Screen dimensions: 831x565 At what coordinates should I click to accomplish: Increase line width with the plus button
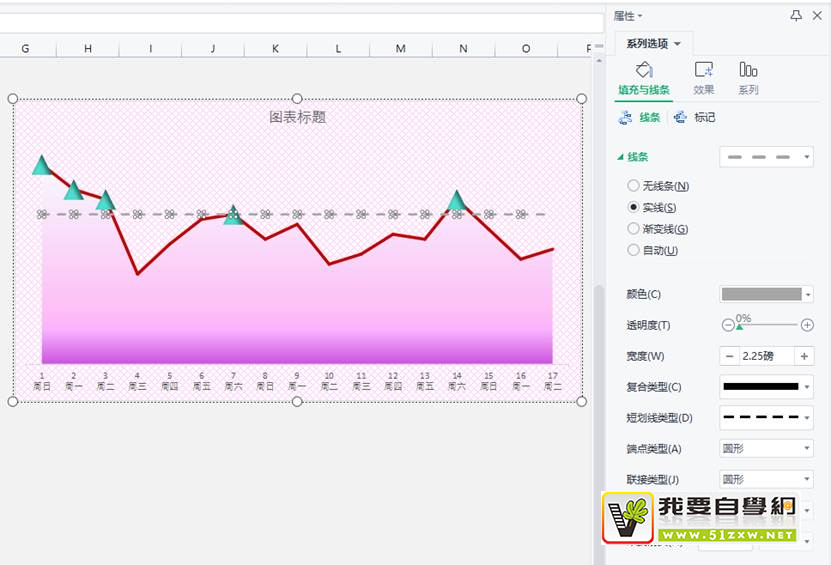[804, 356]
